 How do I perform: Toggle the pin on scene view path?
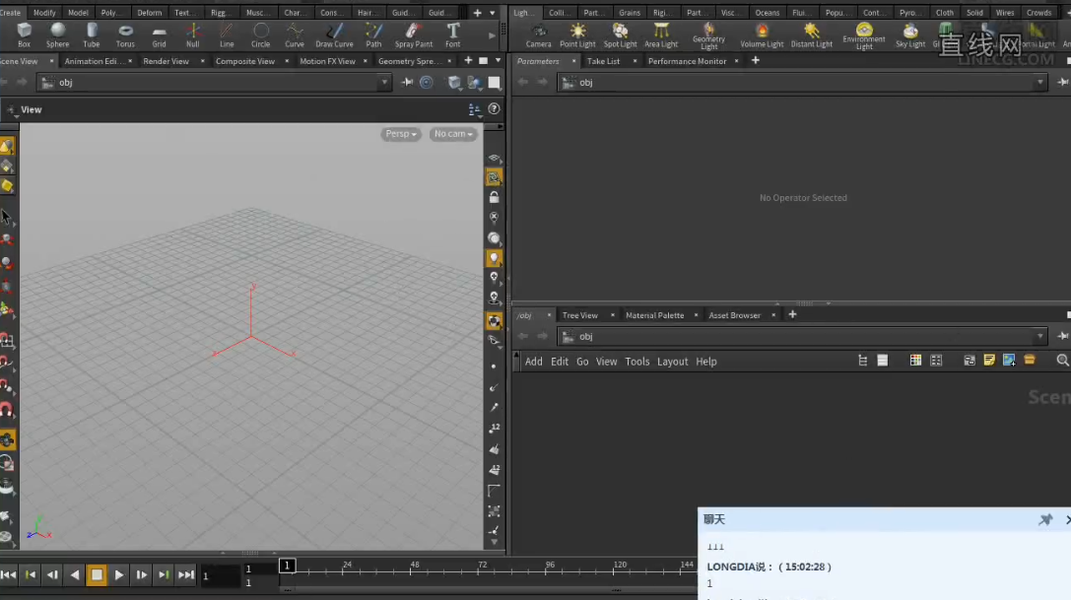407,82
